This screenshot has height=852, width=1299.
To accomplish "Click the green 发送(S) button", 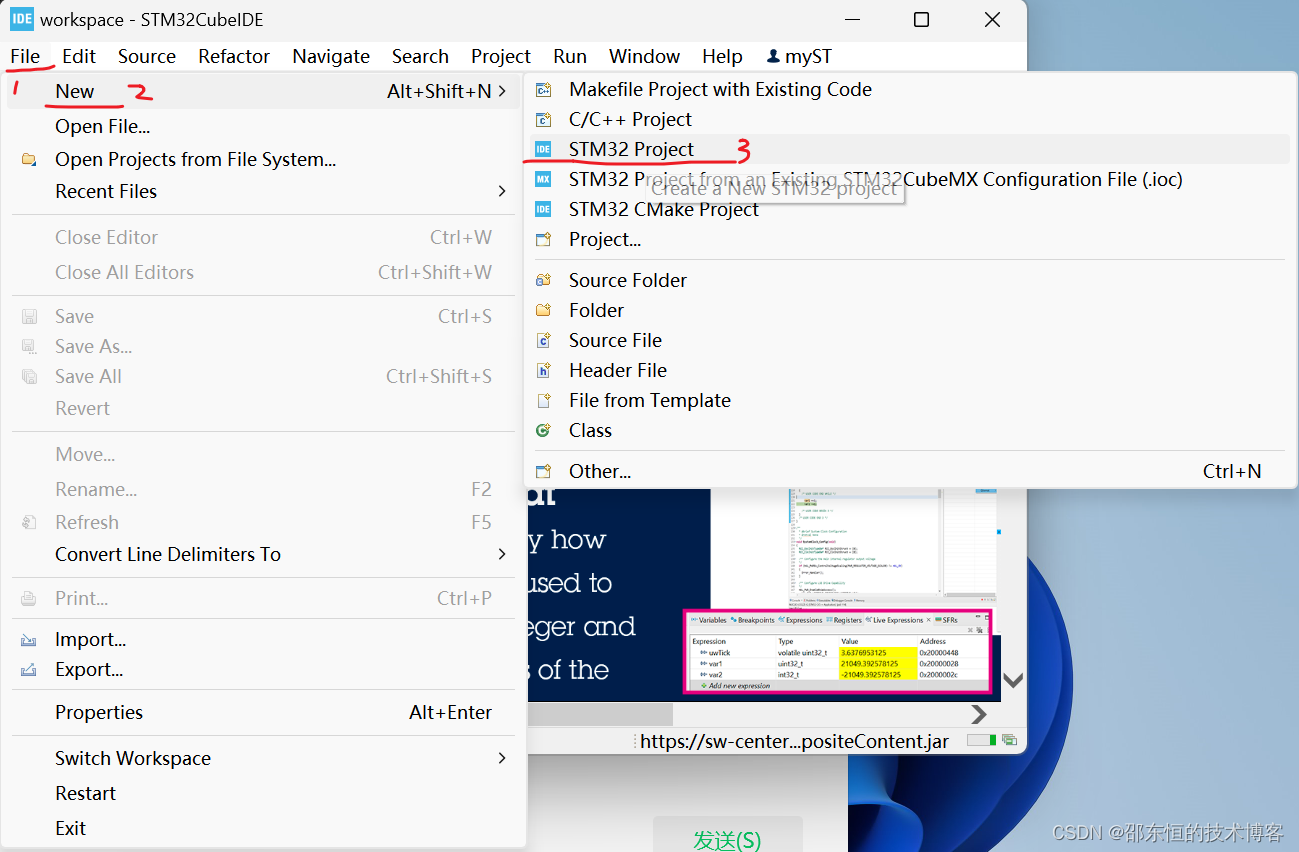I will click(x=727, y=838).
